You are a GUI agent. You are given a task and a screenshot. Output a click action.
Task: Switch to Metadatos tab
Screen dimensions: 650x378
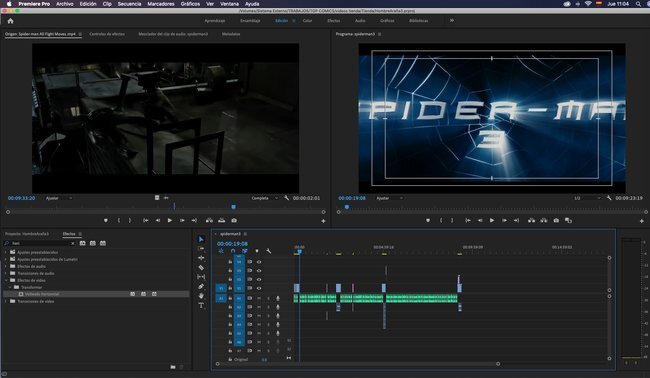coord(231,34)
